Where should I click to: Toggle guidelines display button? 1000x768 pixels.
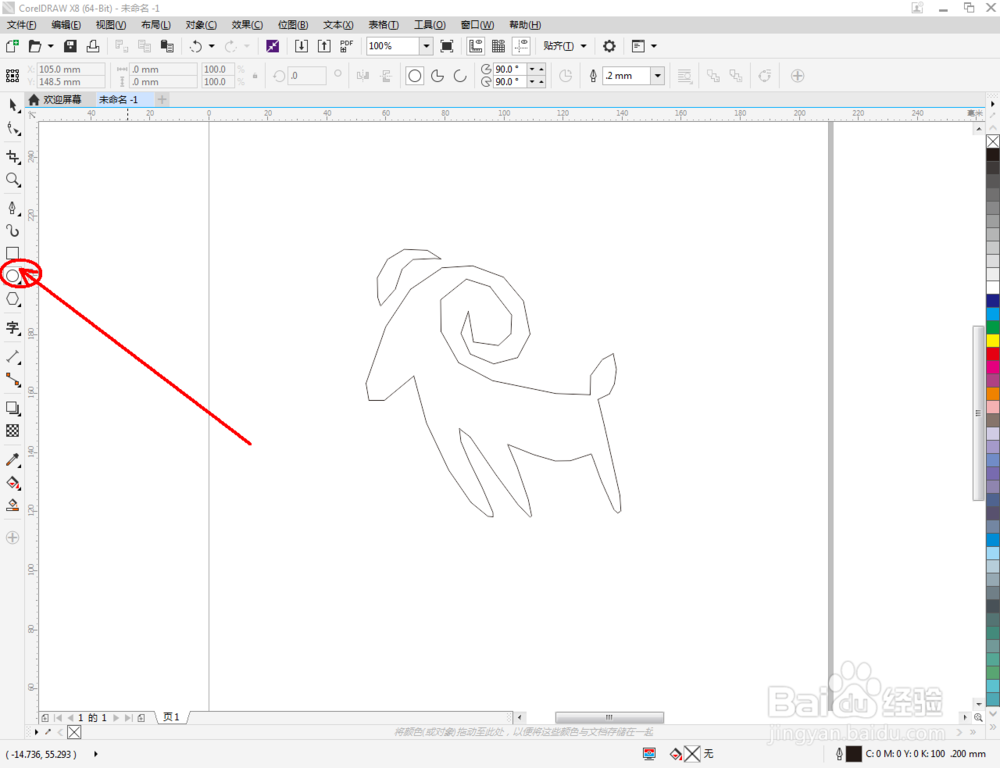click(x=522, y=46)
